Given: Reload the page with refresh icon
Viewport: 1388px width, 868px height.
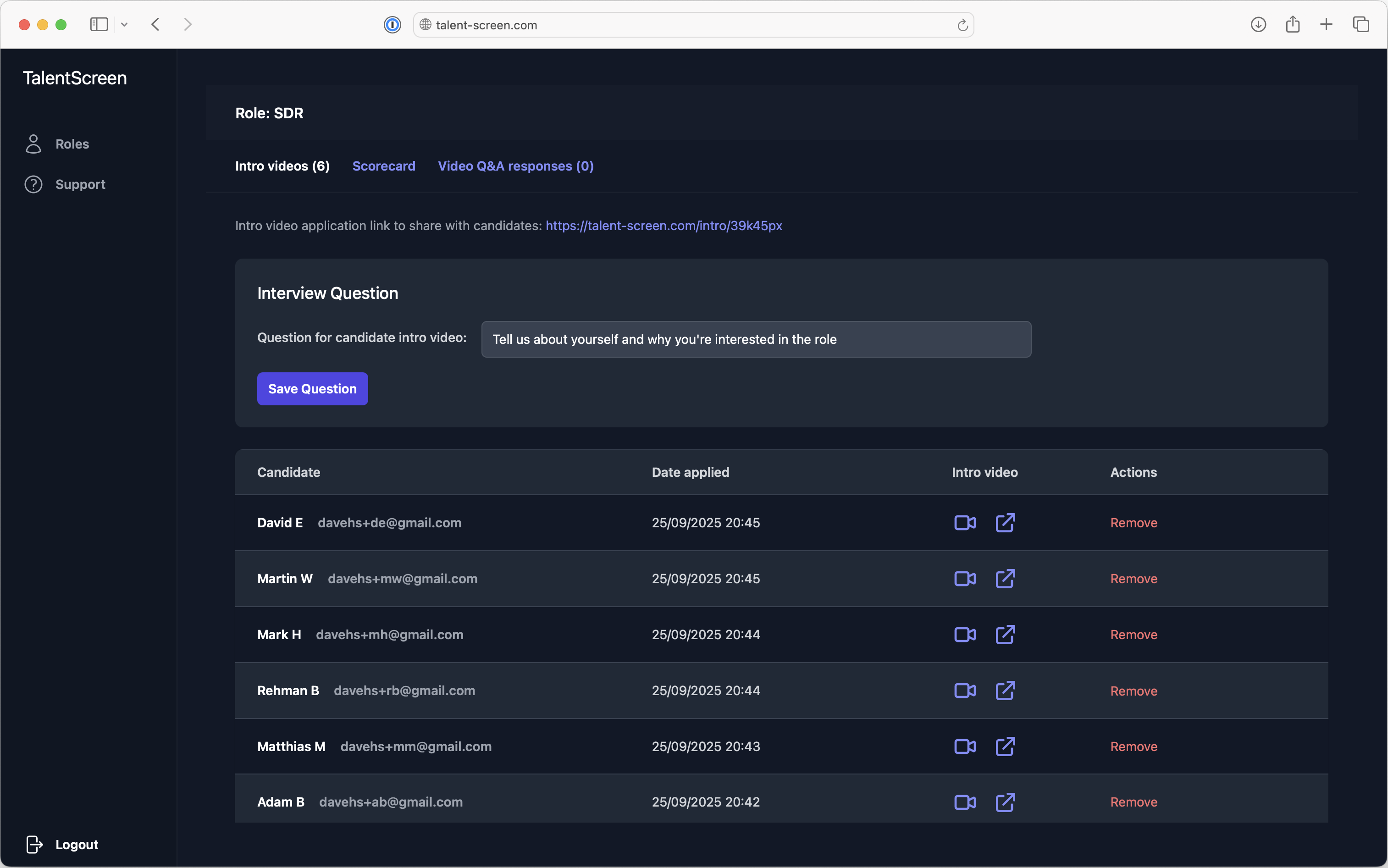Looking at the screenshot, I should pos(962,25).
